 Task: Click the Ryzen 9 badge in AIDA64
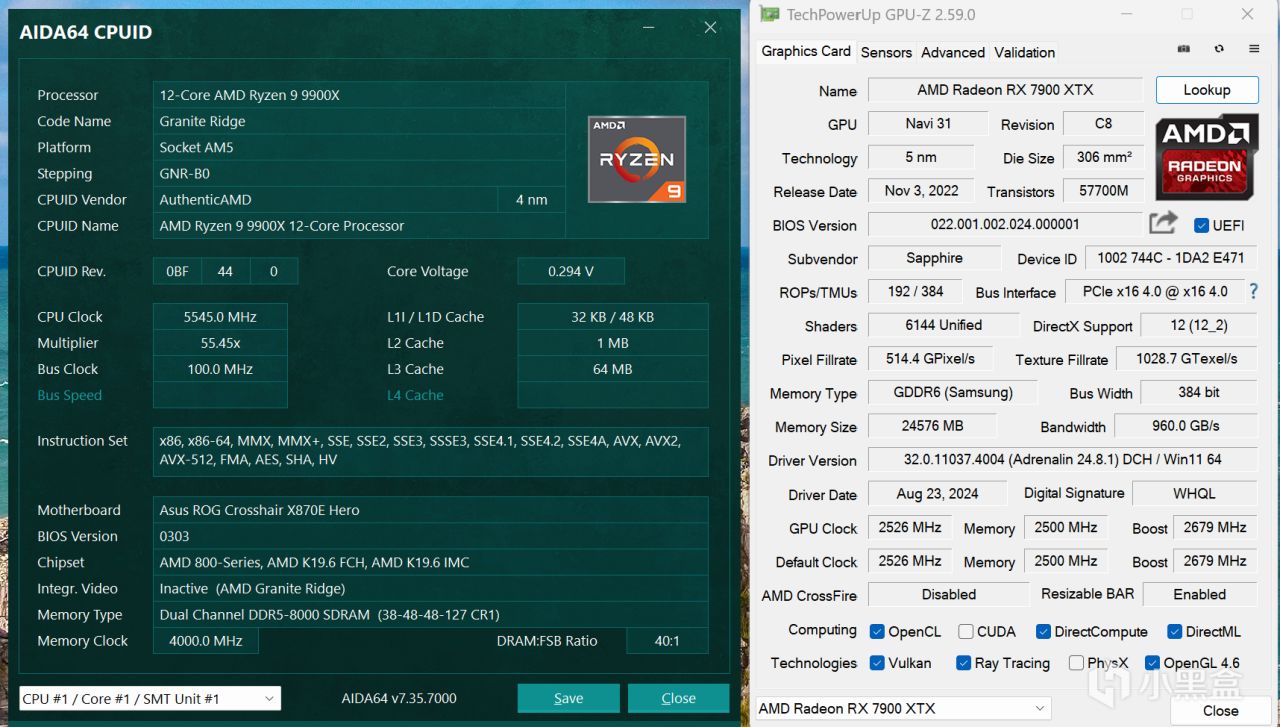[637, 158]
